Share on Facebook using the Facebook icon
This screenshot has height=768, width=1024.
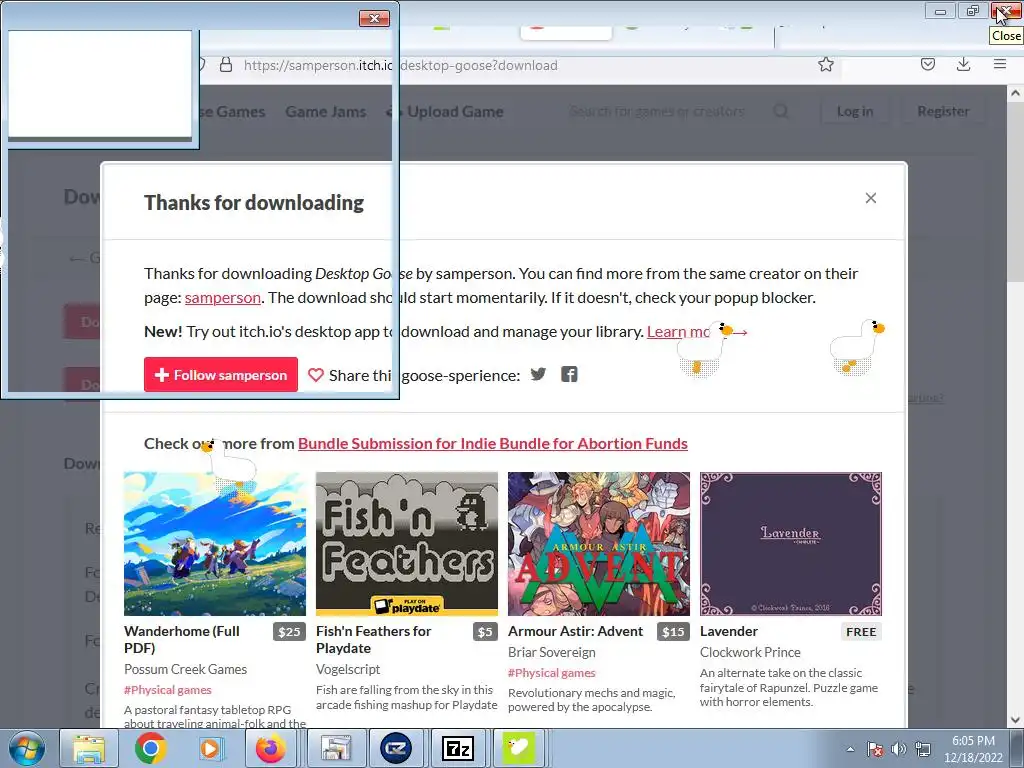click(x=569, y=374)
